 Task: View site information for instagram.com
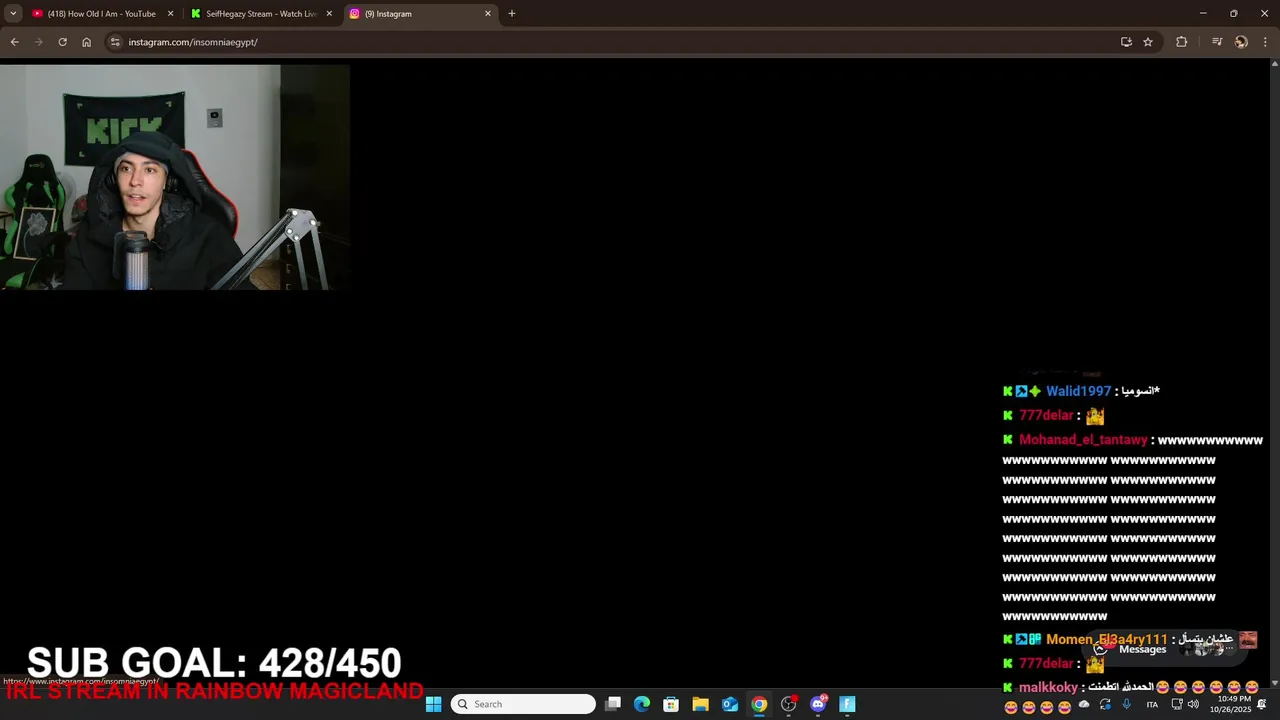point(115,42)
